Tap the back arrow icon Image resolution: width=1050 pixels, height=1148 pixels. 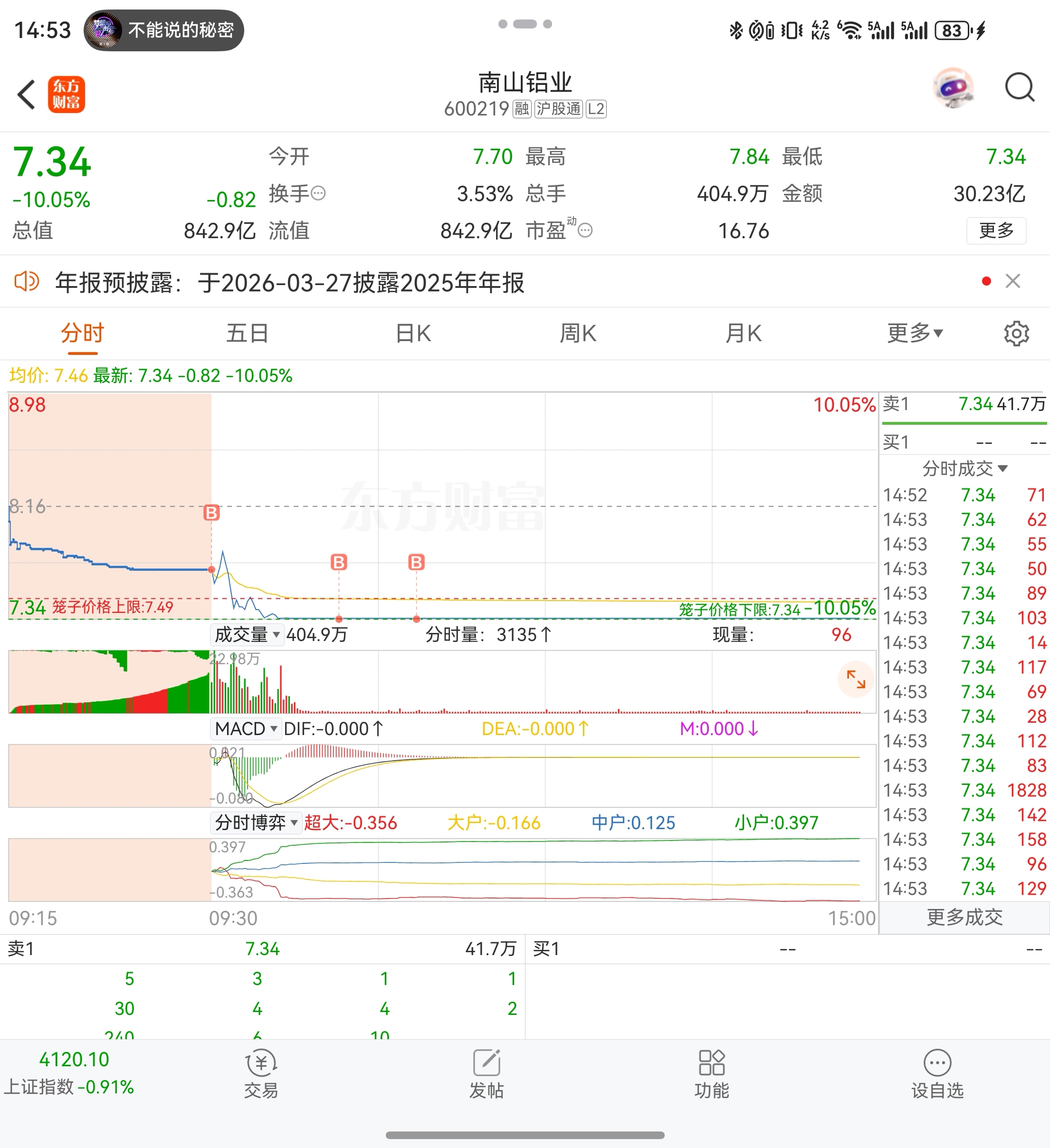click(26, 95)
